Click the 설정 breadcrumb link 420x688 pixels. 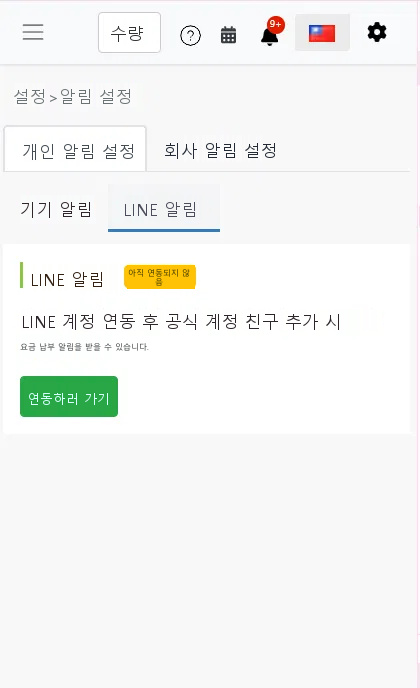(x=29, y=96)
